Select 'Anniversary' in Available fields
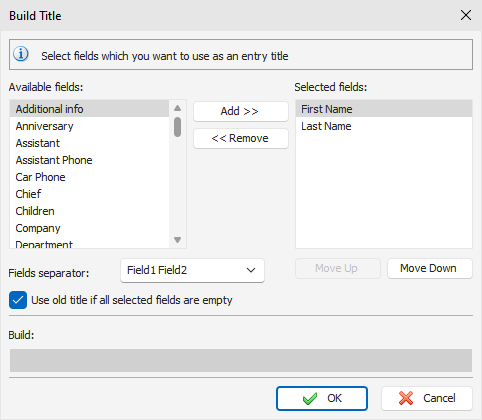The height and width of the screenshot is (420, 482). 89,126
